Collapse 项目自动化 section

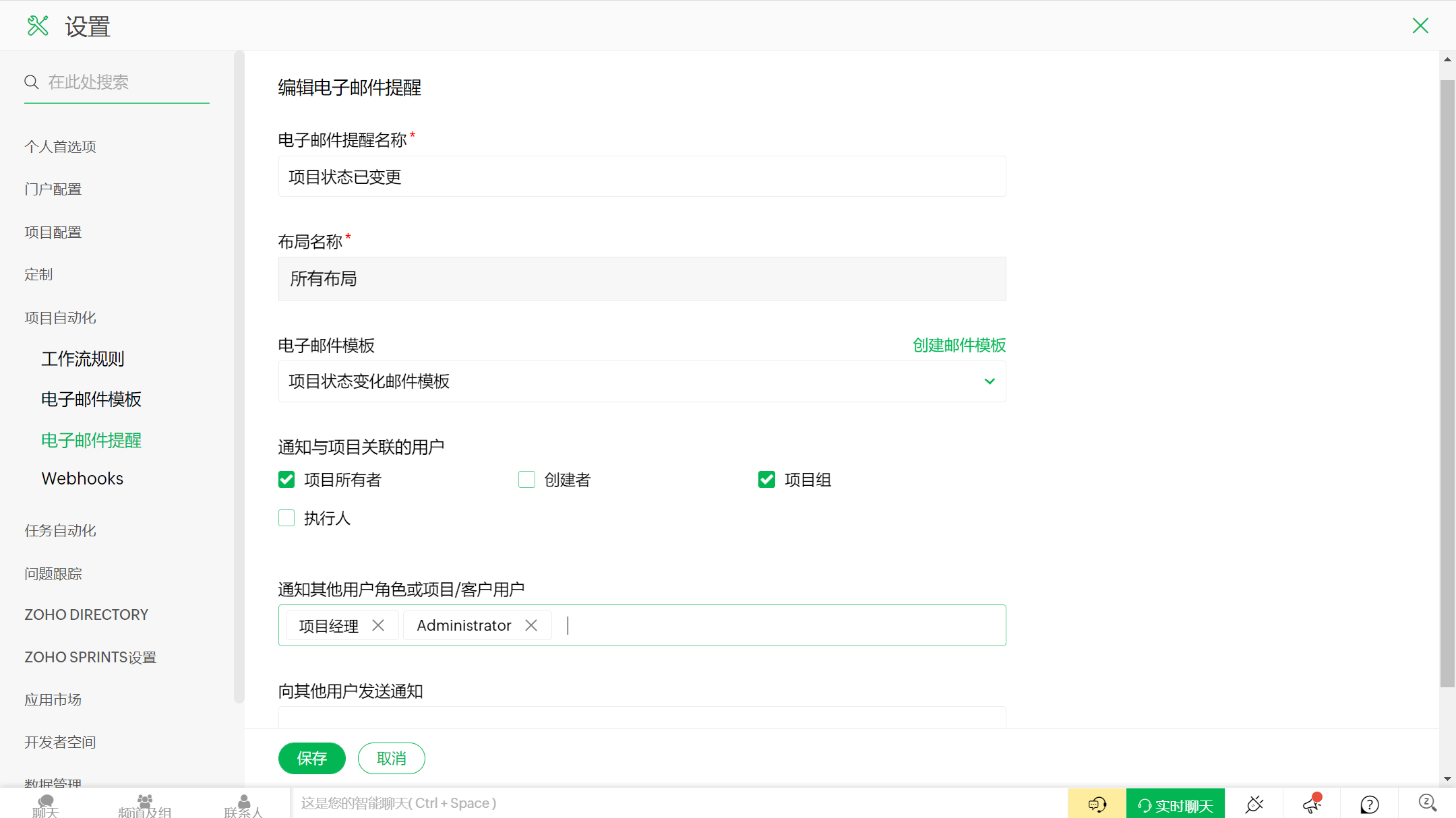[60, 318]
